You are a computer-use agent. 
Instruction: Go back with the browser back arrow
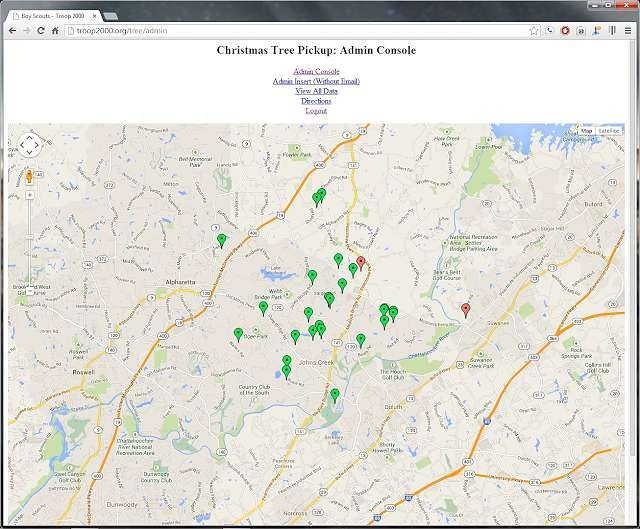pos(12,31)
